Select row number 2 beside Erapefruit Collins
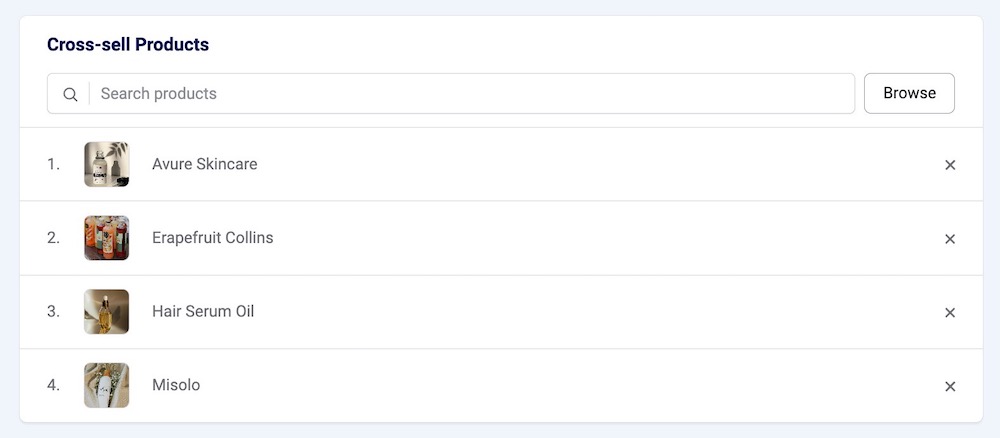1000x438 pixels. click(53, 238)
